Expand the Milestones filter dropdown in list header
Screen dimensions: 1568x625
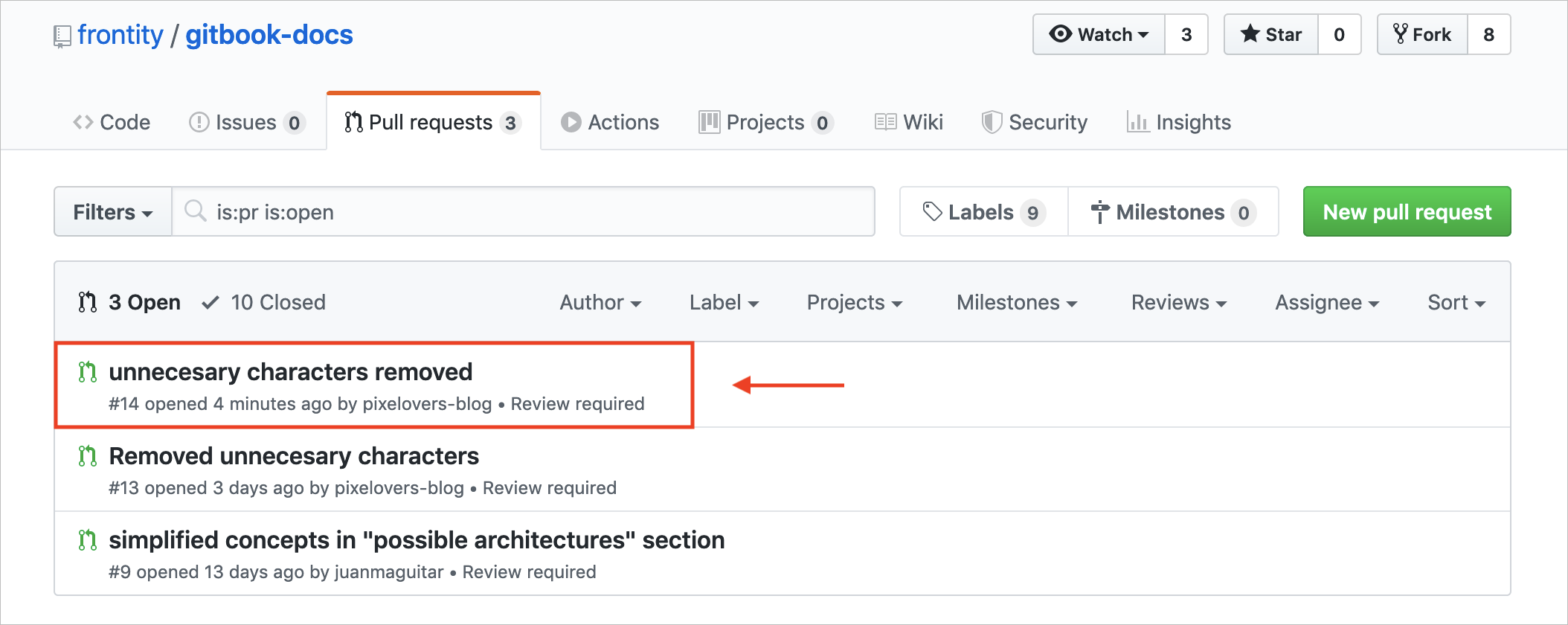1017,302
